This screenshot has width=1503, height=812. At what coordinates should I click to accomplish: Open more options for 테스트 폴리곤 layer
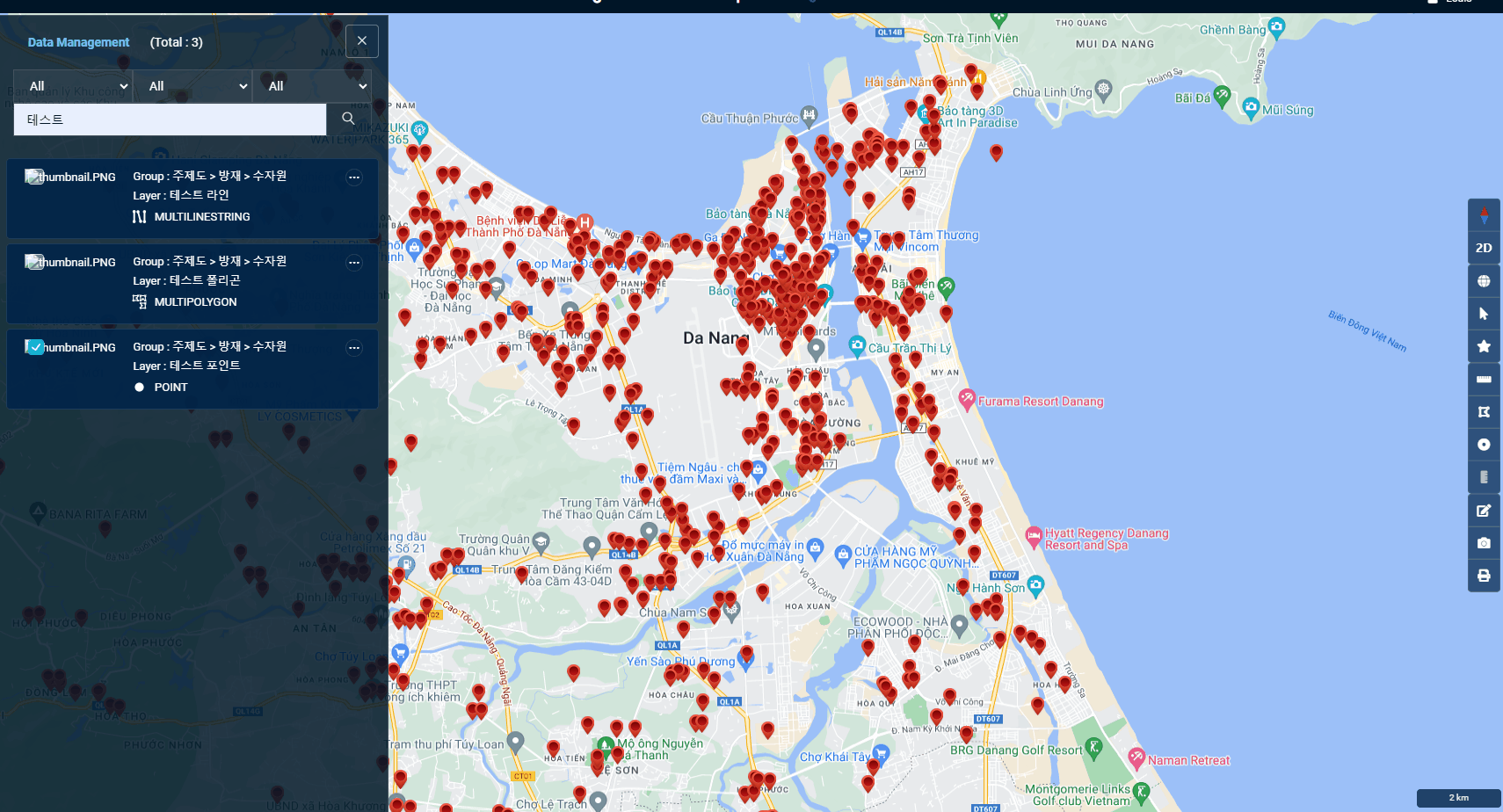[x=354, y=263]
